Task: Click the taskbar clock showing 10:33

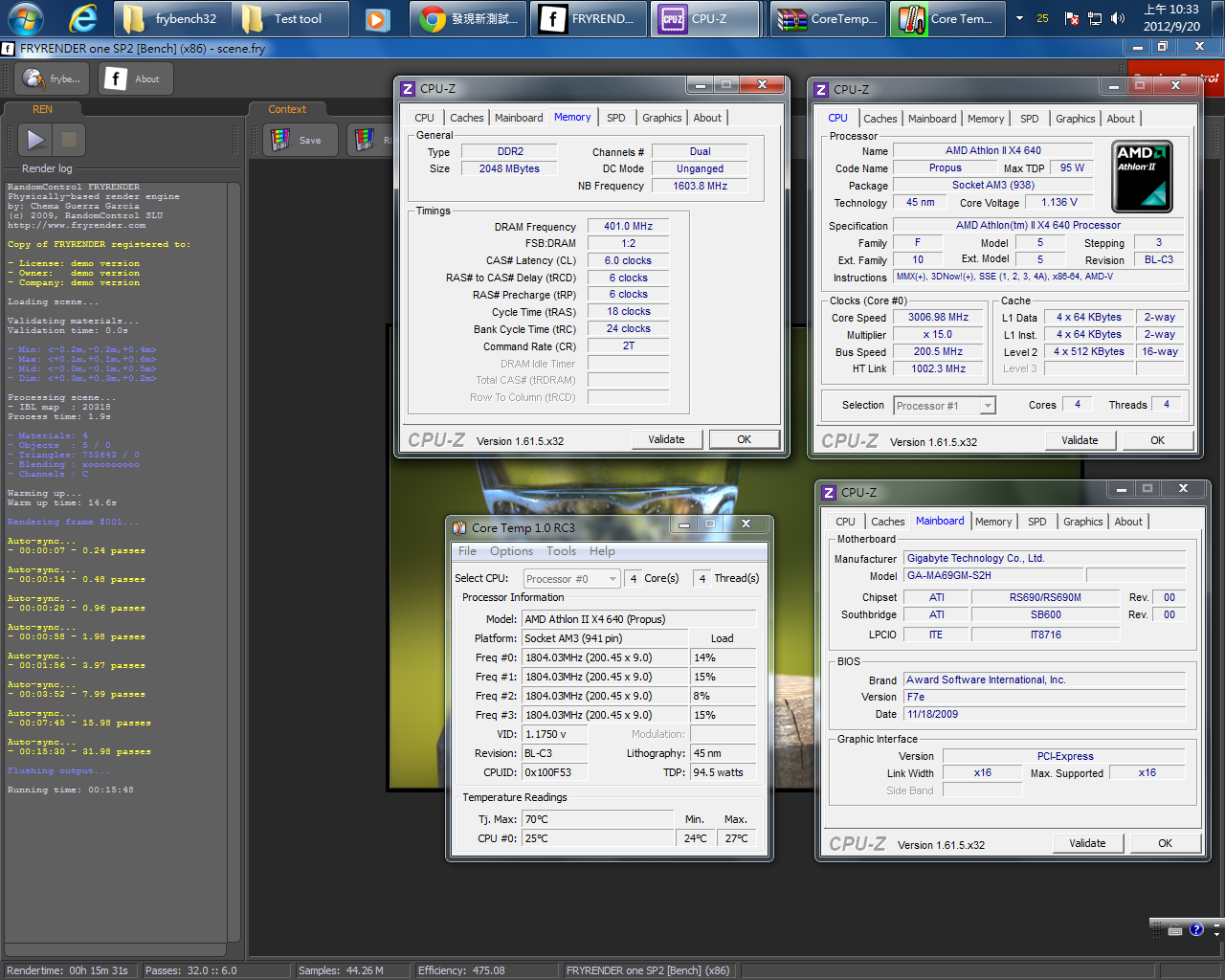Action: (1171, 18)
